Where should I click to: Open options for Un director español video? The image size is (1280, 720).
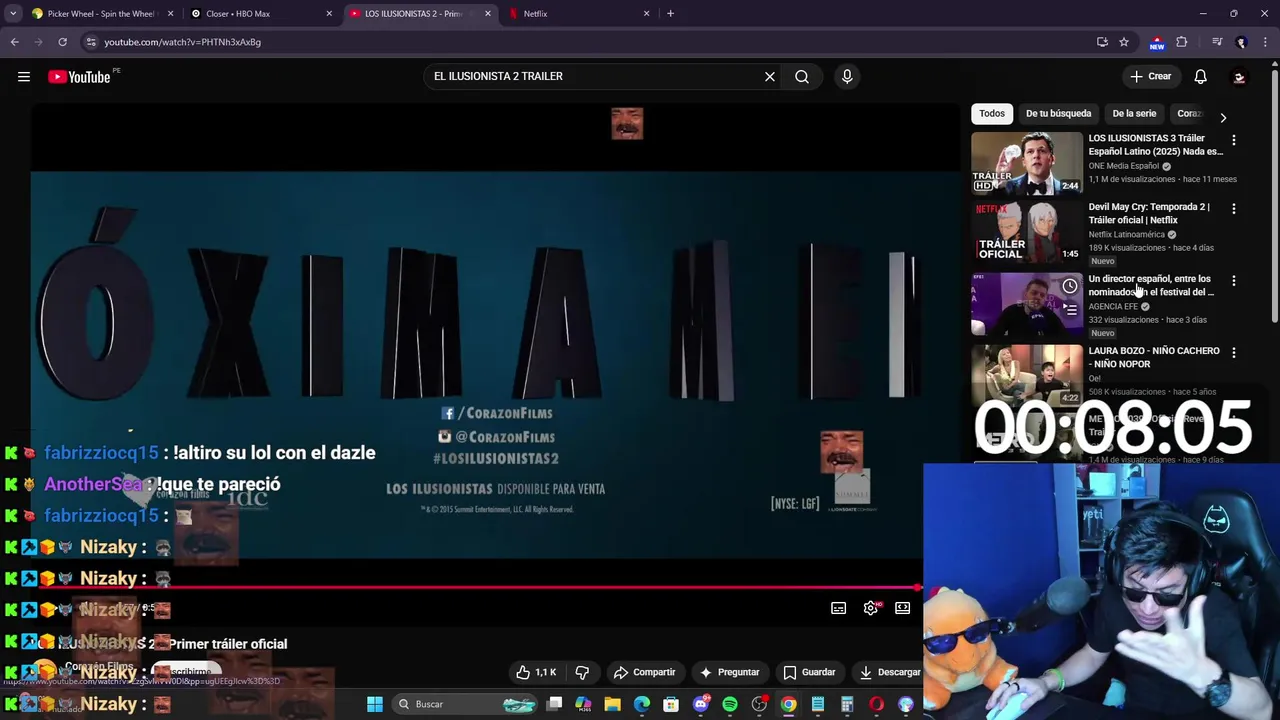[1233, 281]
